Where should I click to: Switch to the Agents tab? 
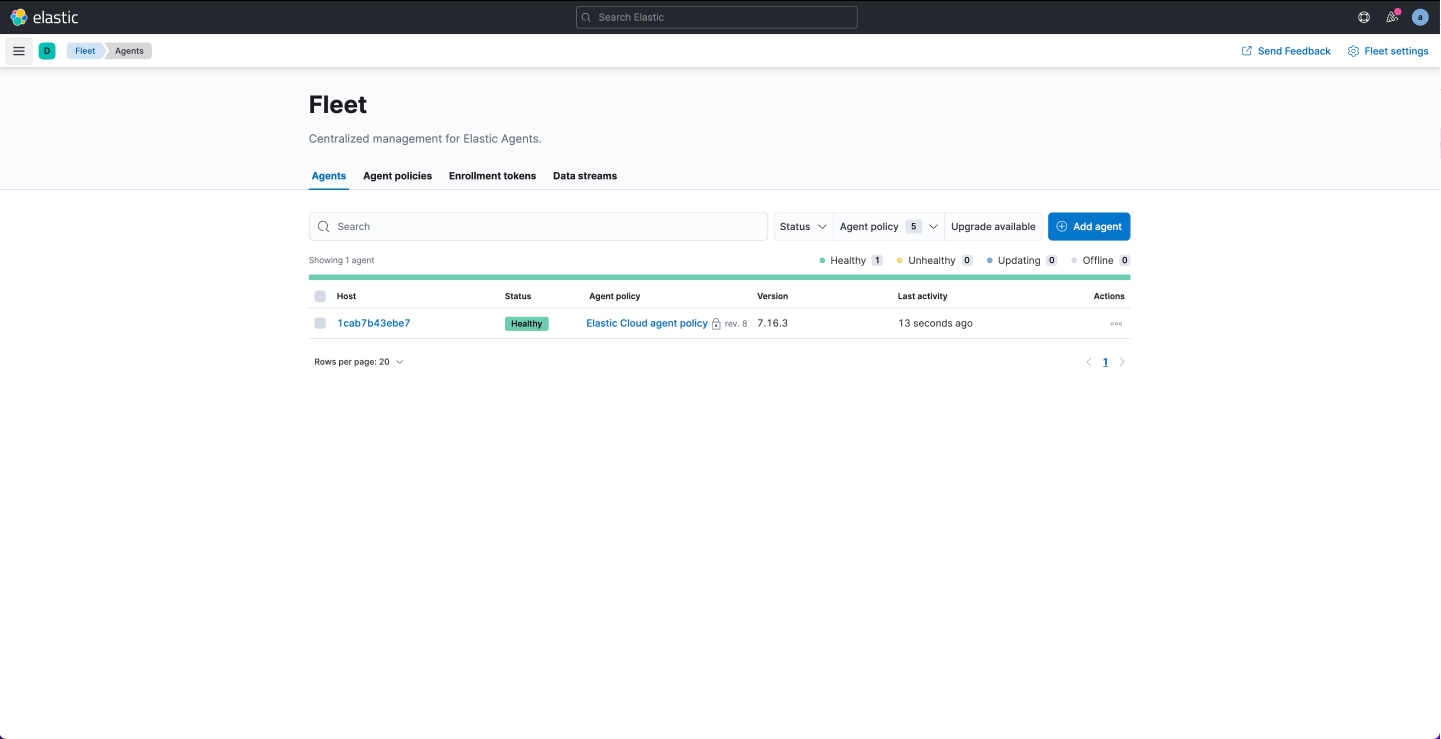(x=329, y=176)
